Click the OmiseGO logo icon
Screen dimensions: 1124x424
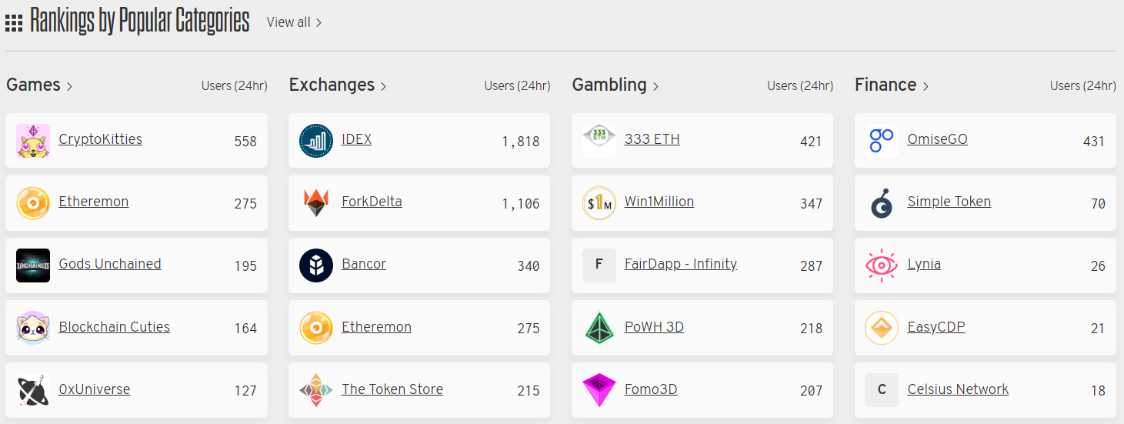(881, 141)
